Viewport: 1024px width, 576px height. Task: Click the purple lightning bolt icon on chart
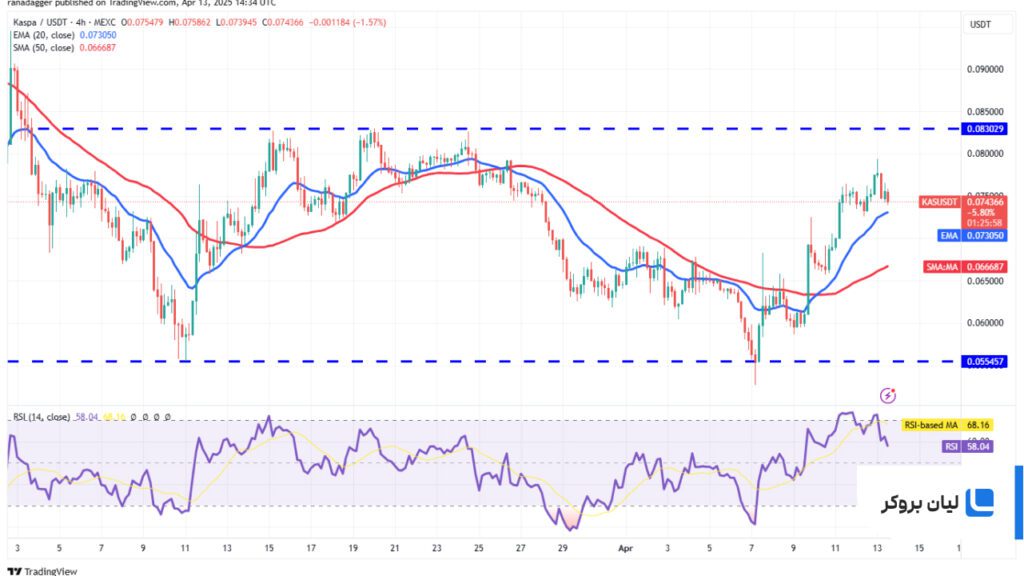tap(888, 394)
